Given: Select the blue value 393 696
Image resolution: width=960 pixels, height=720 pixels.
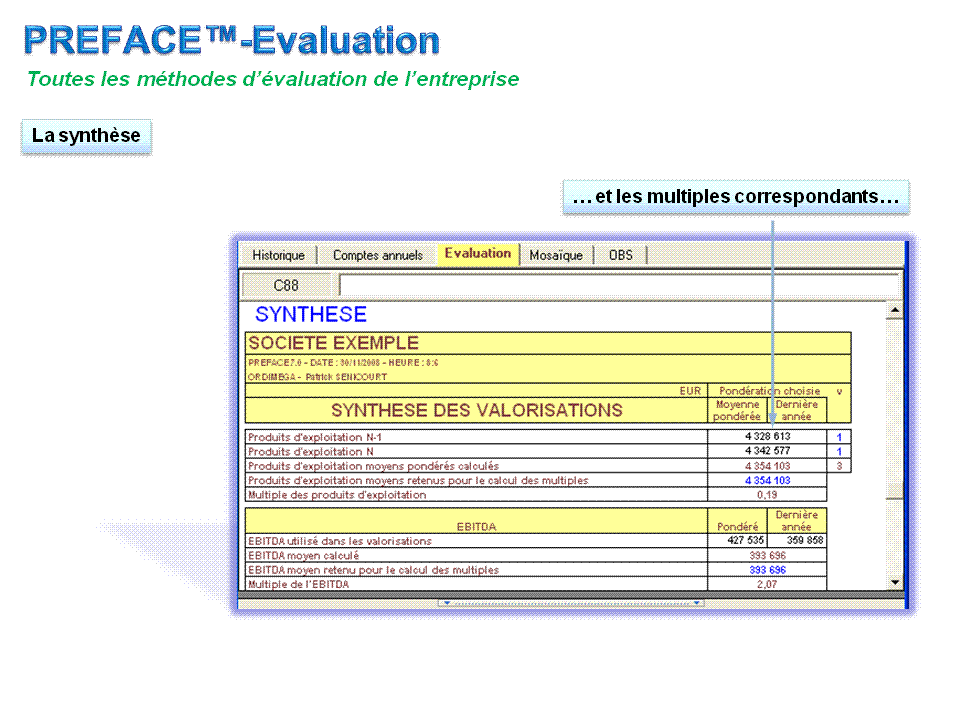Looking at the screenshot, I should [767, 570].
